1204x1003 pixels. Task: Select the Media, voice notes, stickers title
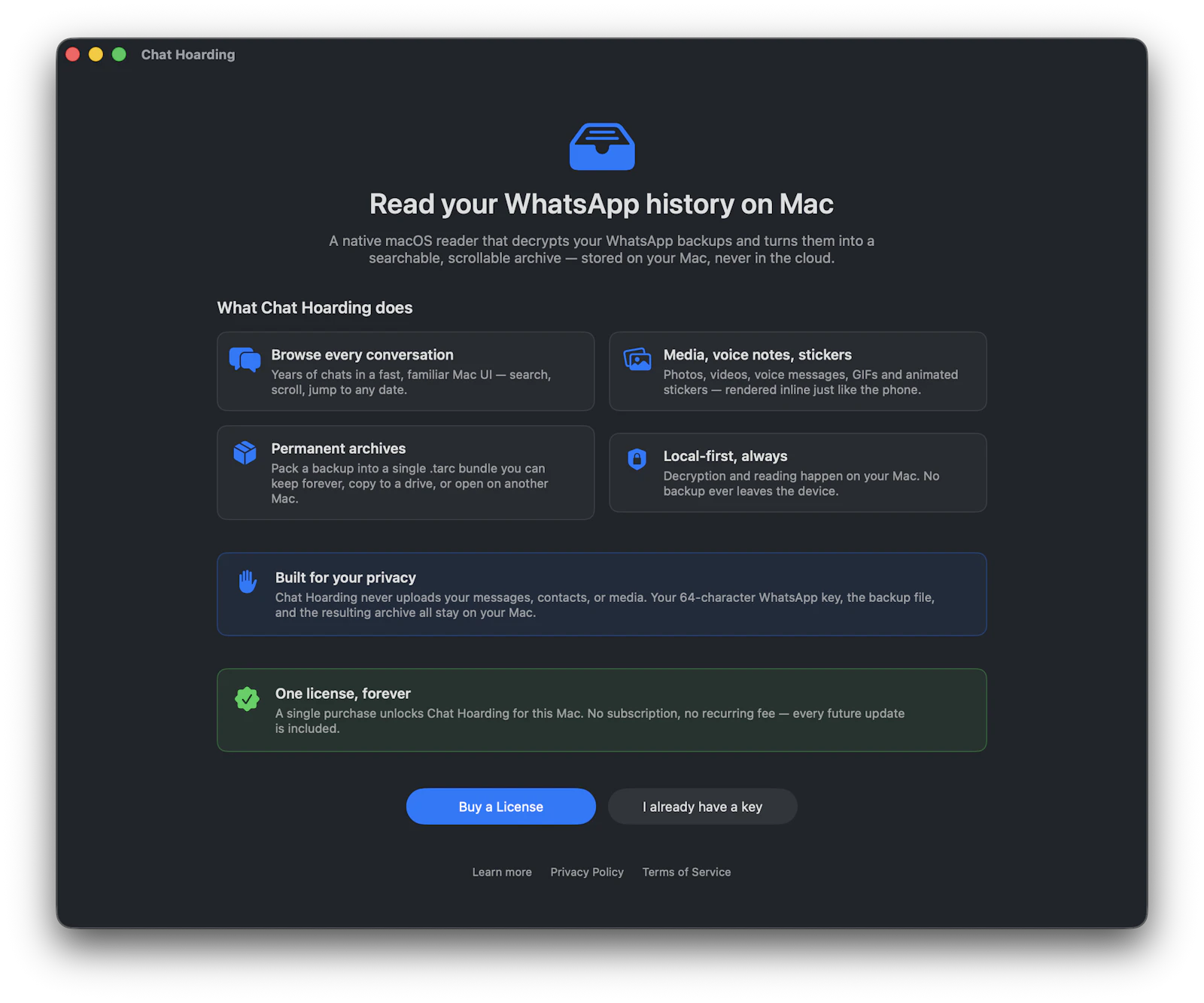[x=758, y=355]
